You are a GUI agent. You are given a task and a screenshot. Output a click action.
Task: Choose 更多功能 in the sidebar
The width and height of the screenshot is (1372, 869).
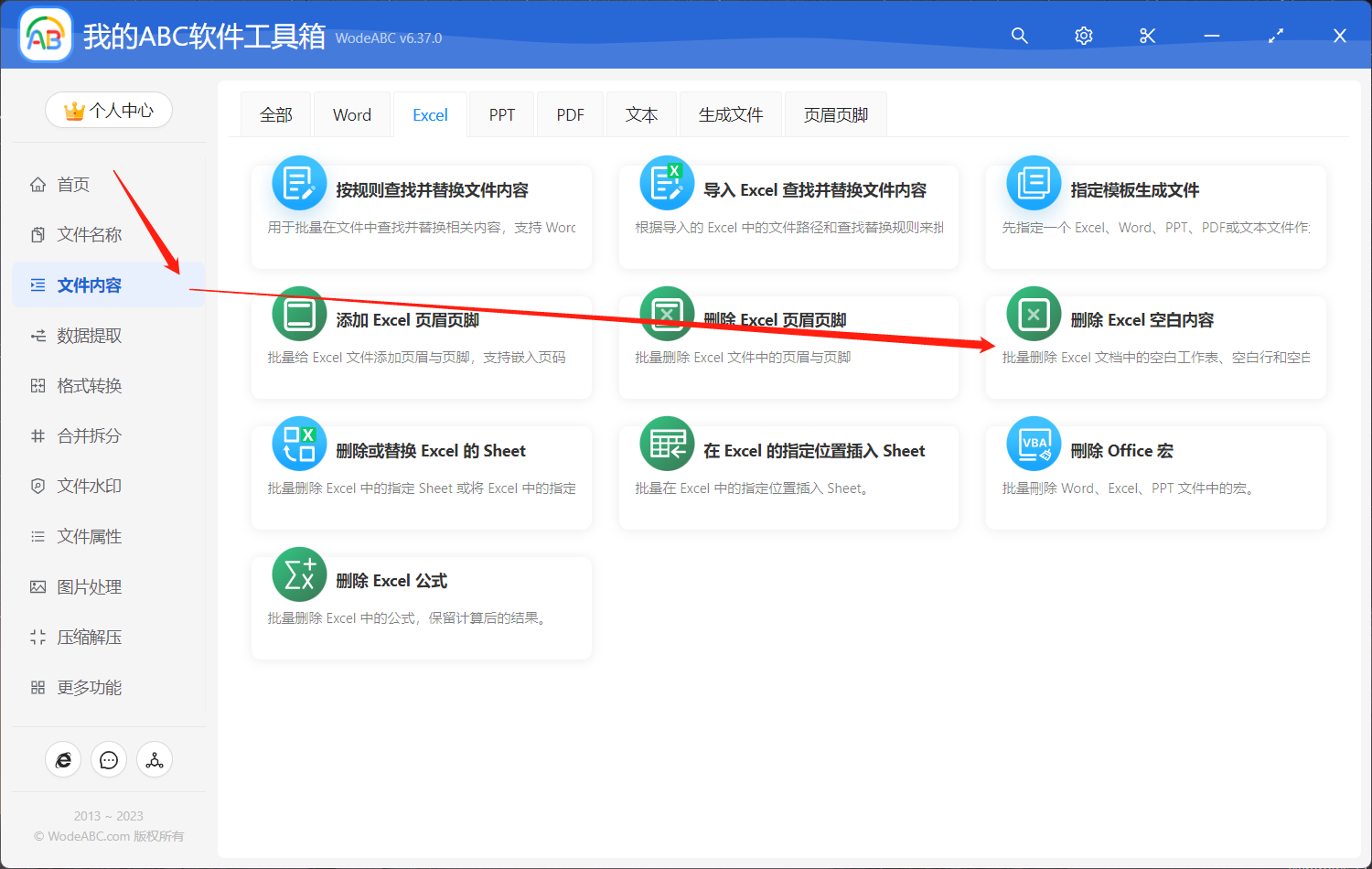89,688
